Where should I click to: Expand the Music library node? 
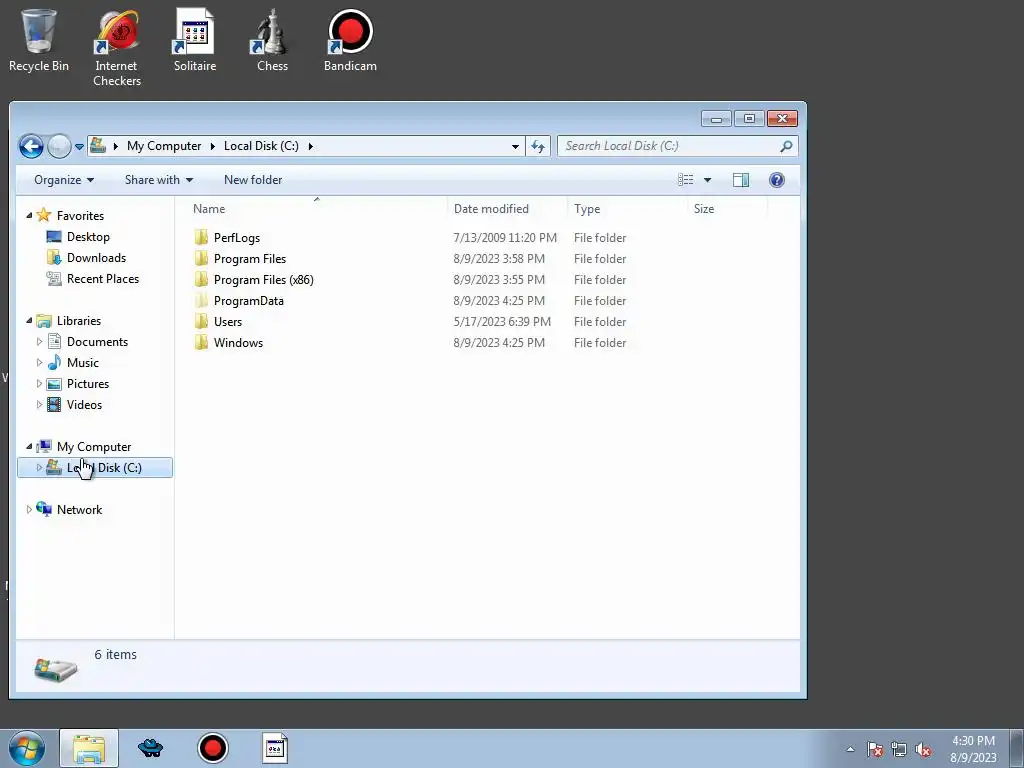[39, 362]
